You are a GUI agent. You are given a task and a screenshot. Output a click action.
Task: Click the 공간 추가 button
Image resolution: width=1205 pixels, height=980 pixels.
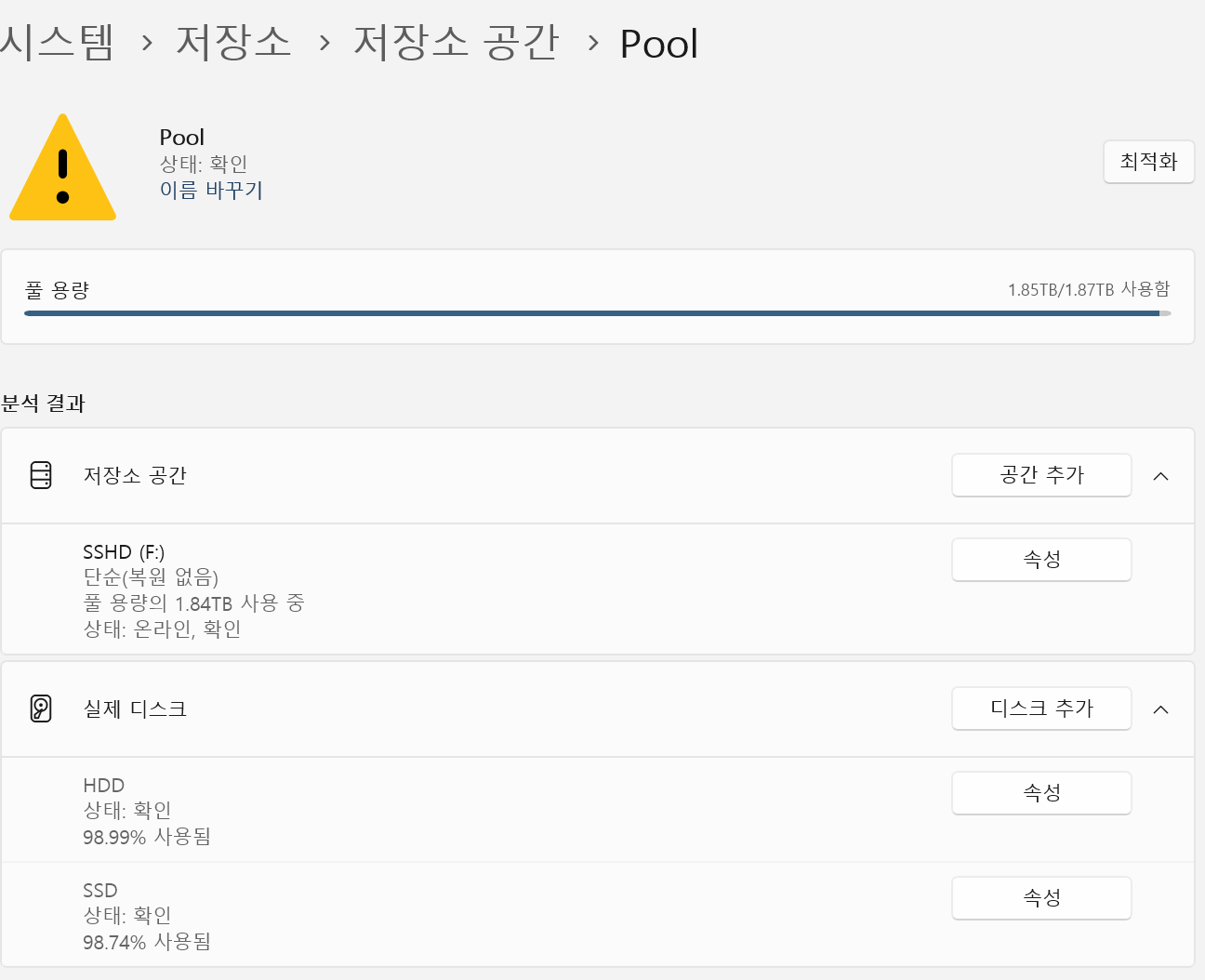click(x=1041, y=475)
